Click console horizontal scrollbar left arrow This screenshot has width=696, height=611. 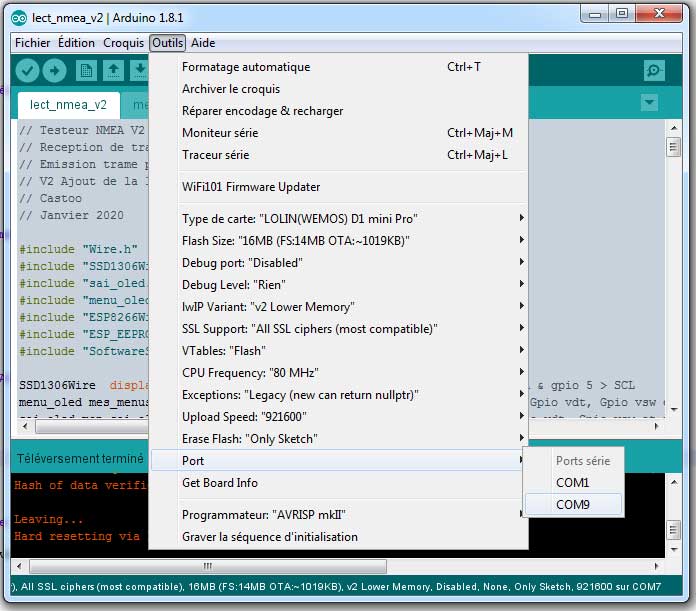click(x=19, y=566)
